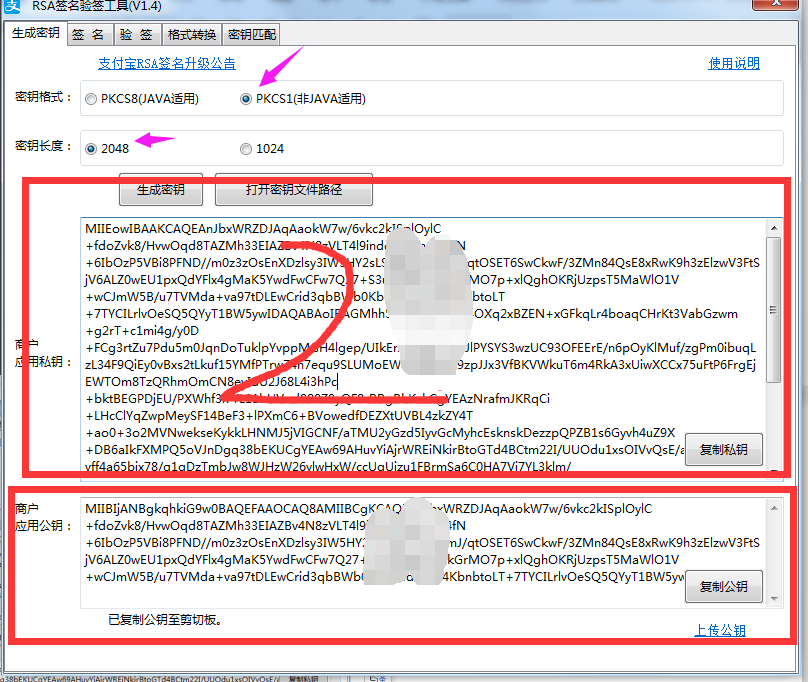Select the 生成密钥 tab
808x682 pixels.
tap(35, 33)
